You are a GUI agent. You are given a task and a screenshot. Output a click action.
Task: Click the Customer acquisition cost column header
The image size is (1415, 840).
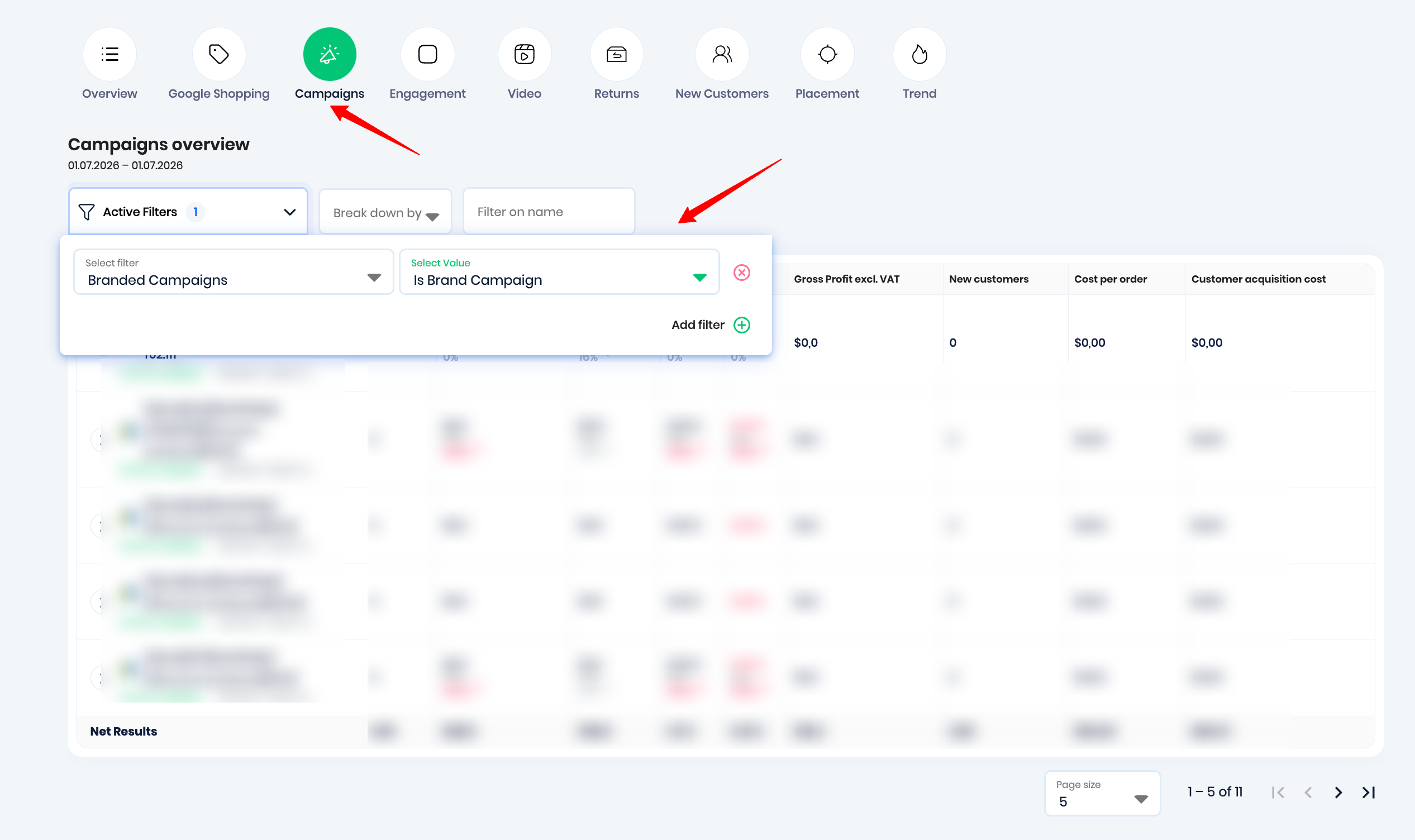[x=1258, y=279]
